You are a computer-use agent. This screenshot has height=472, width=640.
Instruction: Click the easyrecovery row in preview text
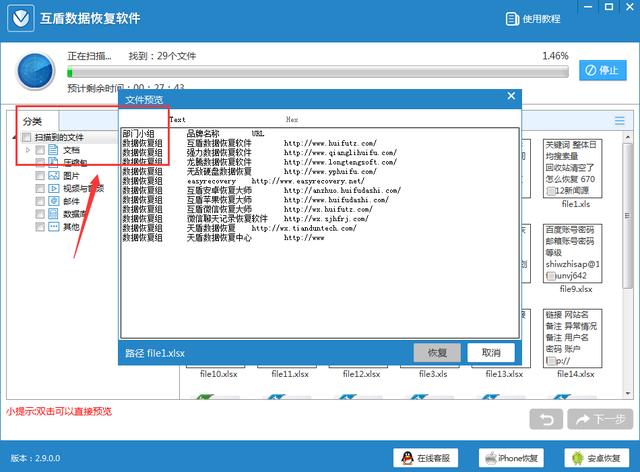click(x=243, y=181)
